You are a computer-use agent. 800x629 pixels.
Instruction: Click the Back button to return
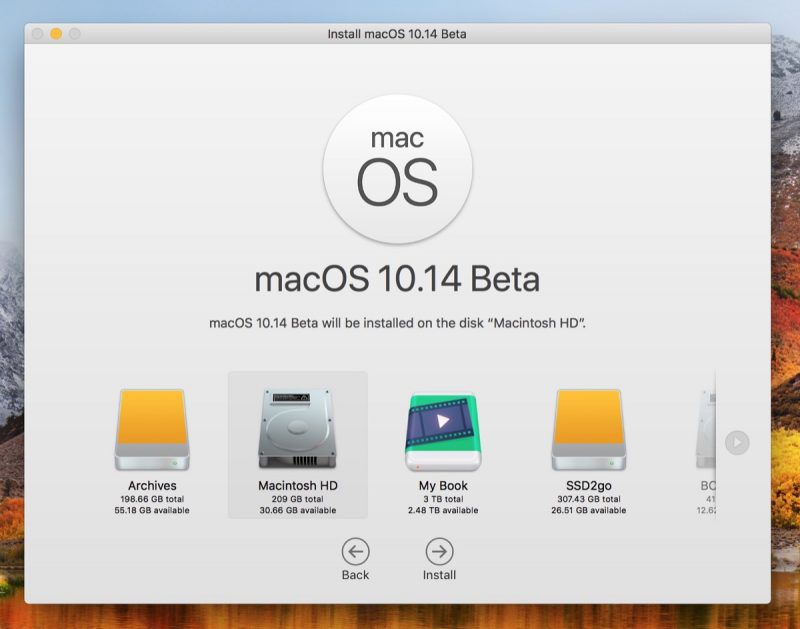[x=356, y=557]
